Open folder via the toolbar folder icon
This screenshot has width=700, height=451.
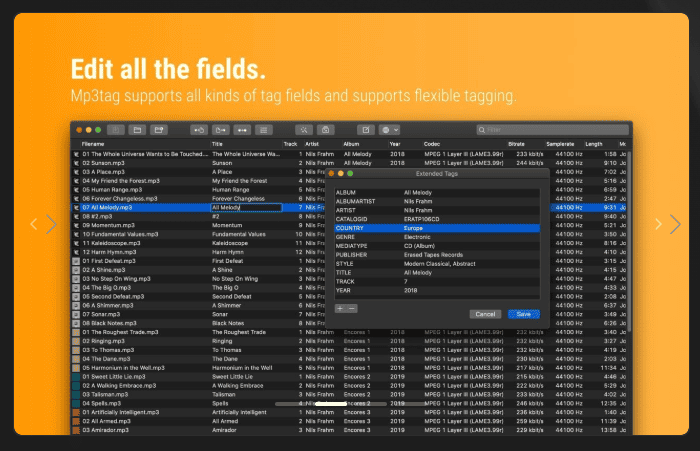[x=137, y=130]
